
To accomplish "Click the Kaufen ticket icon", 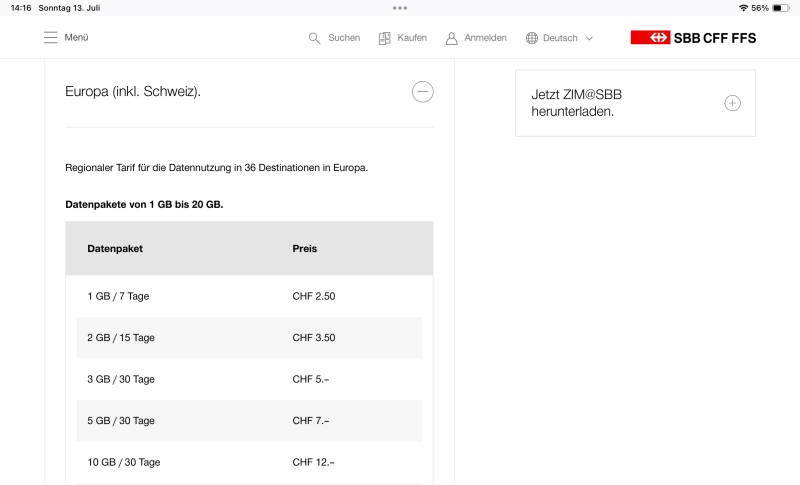I will click(x=384, y=38).
